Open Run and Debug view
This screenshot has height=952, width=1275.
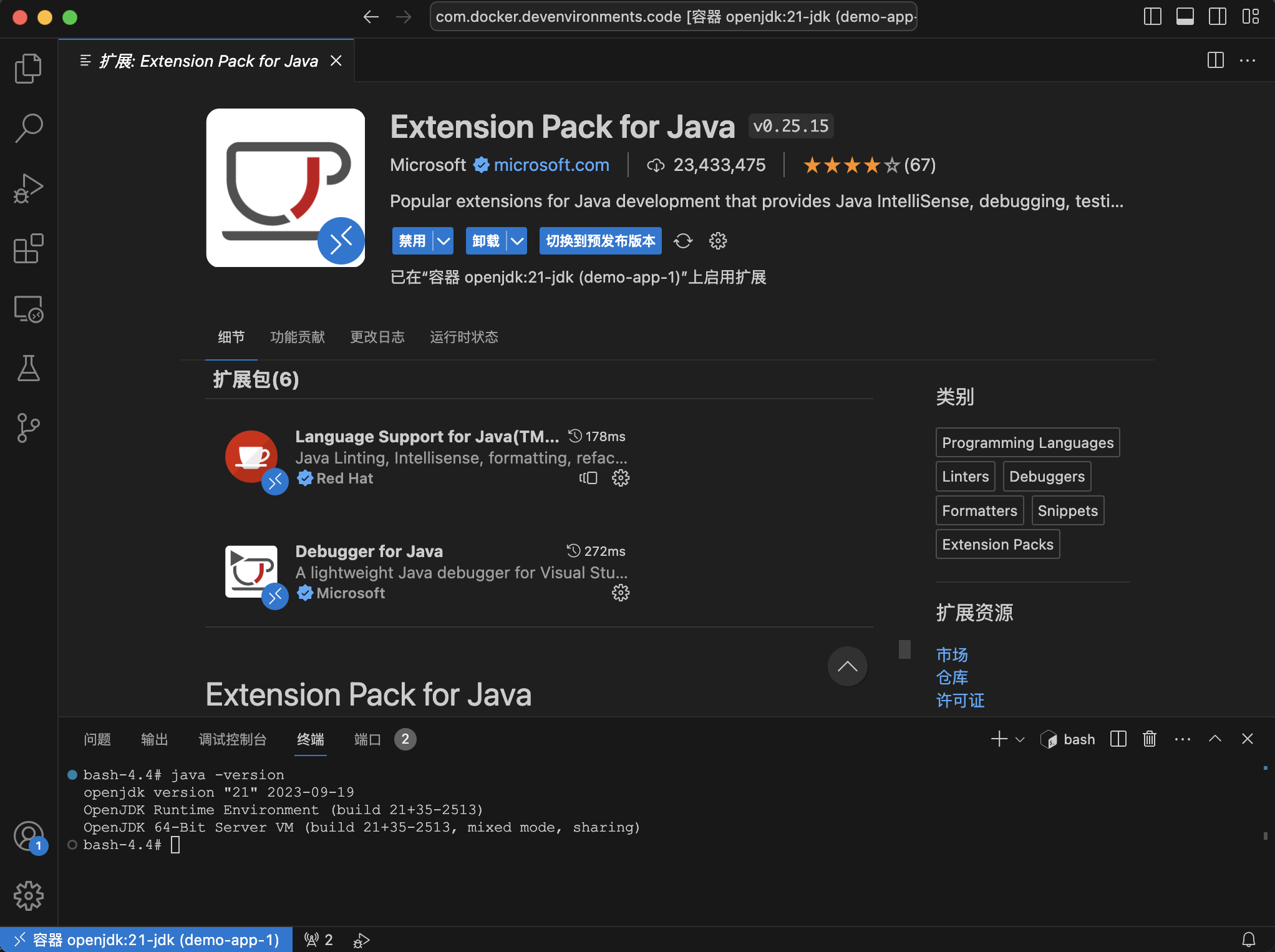point(28,188)
